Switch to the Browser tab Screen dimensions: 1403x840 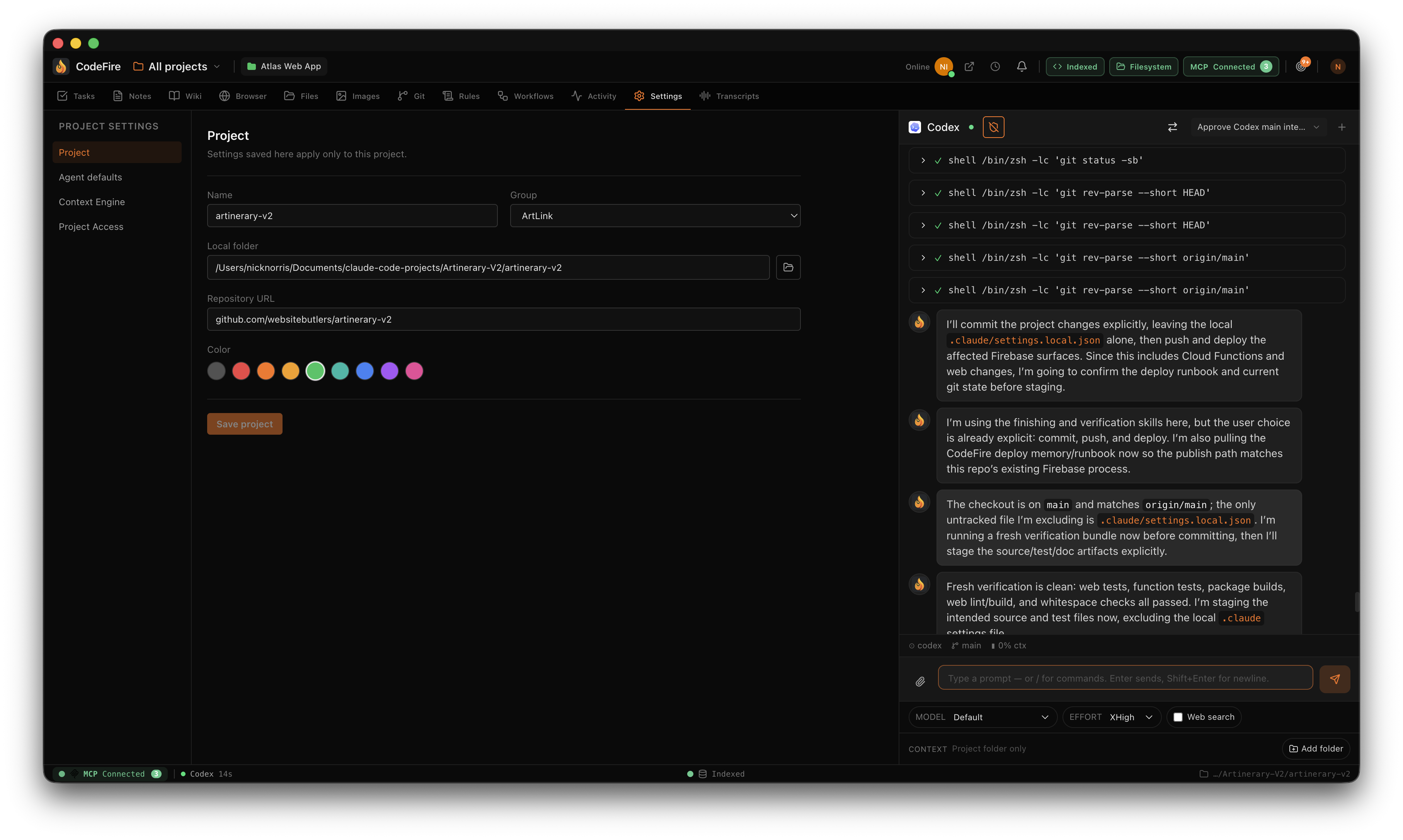(x=243, y=96)
